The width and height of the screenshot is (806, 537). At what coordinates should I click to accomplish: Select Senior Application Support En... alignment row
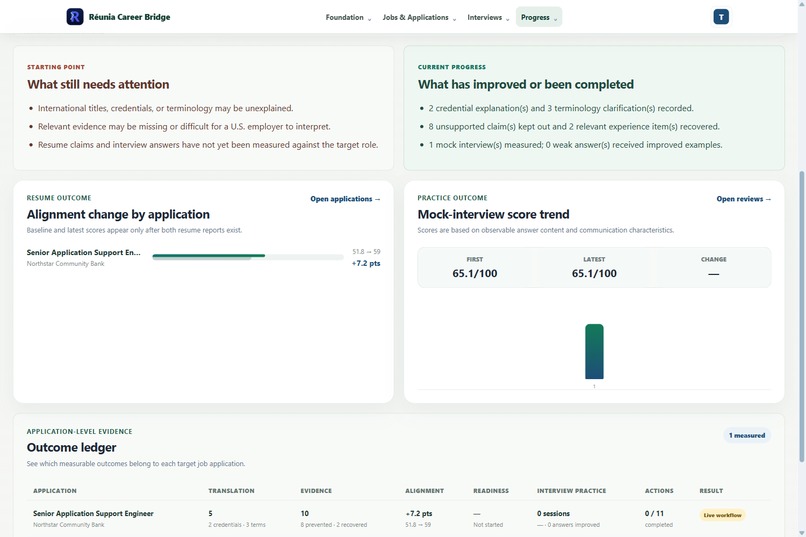coord(204,257)
